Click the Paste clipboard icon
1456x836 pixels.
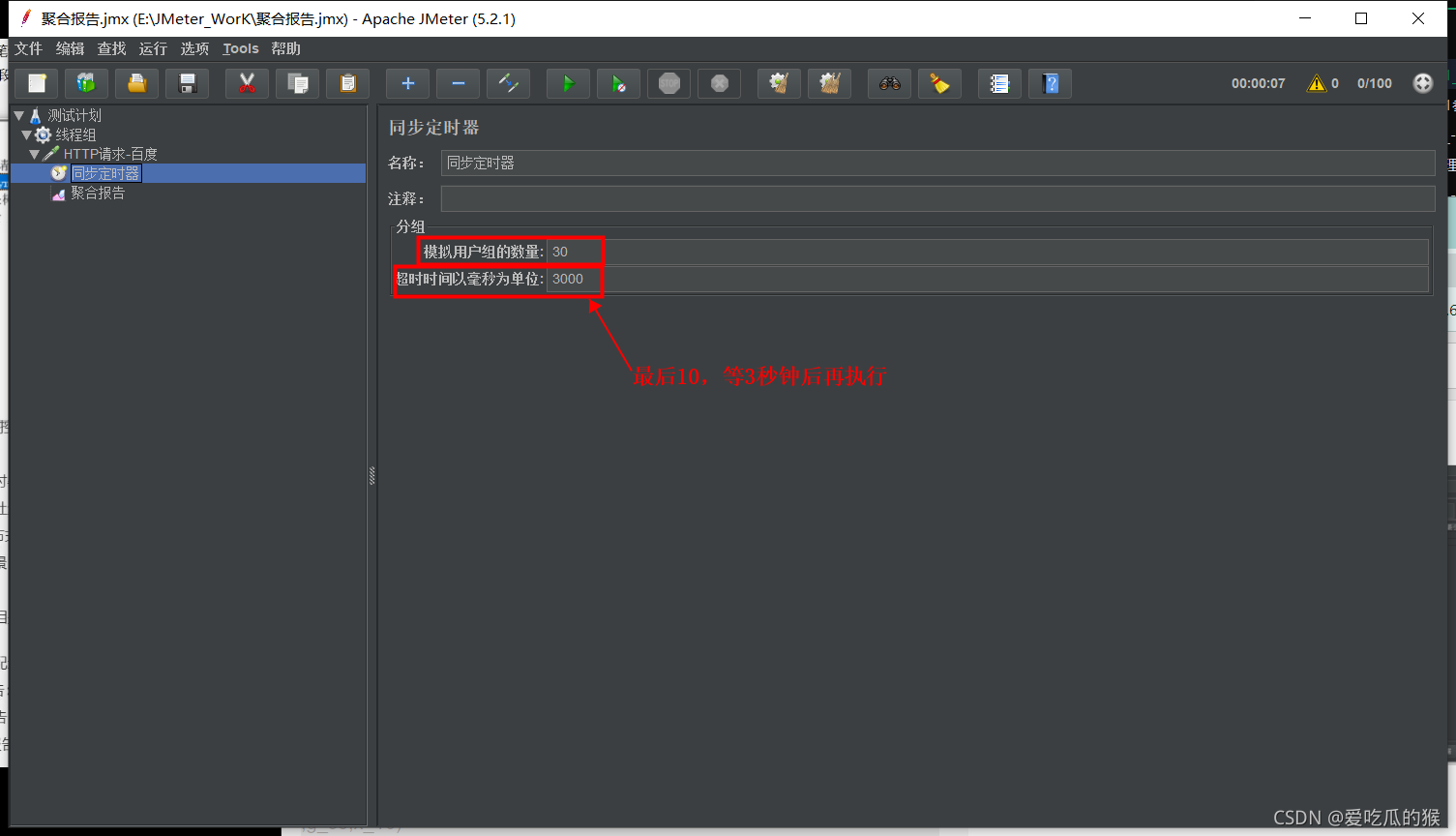[347, 83]
